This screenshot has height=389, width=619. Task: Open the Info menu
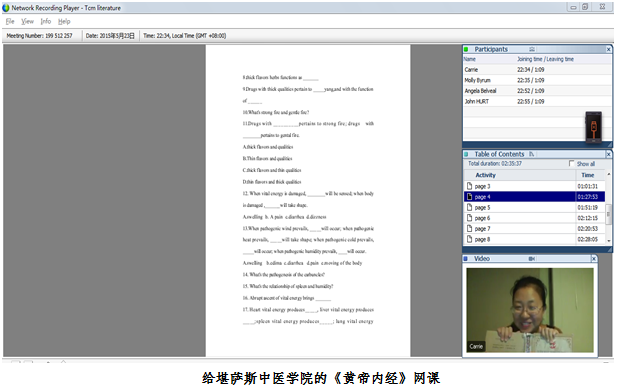(x=46, y=21)
